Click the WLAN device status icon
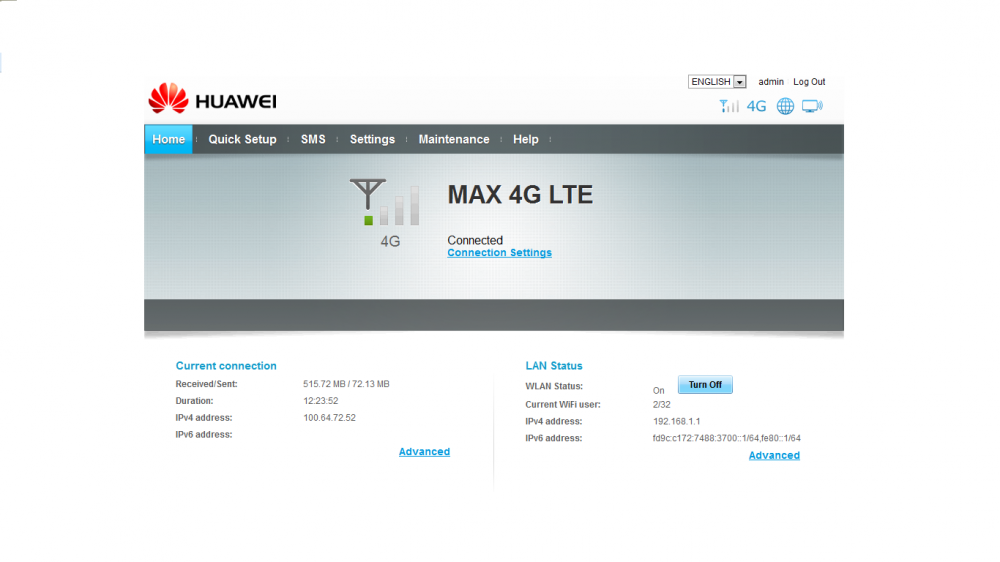 click(812, 106)
